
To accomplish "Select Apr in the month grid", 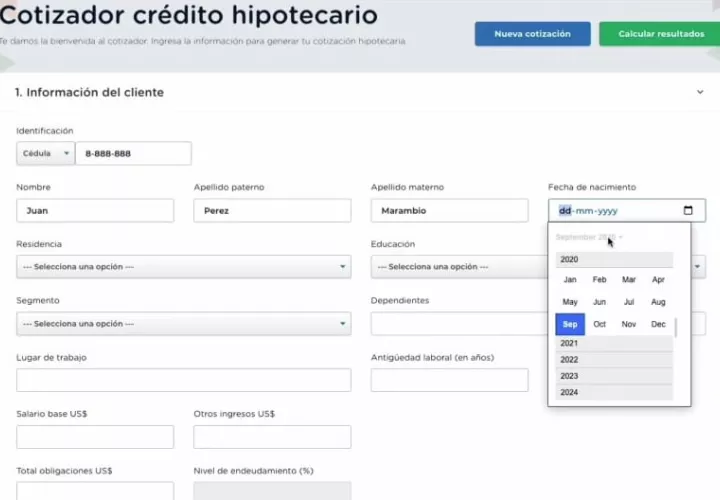I will tap(658, 280).
